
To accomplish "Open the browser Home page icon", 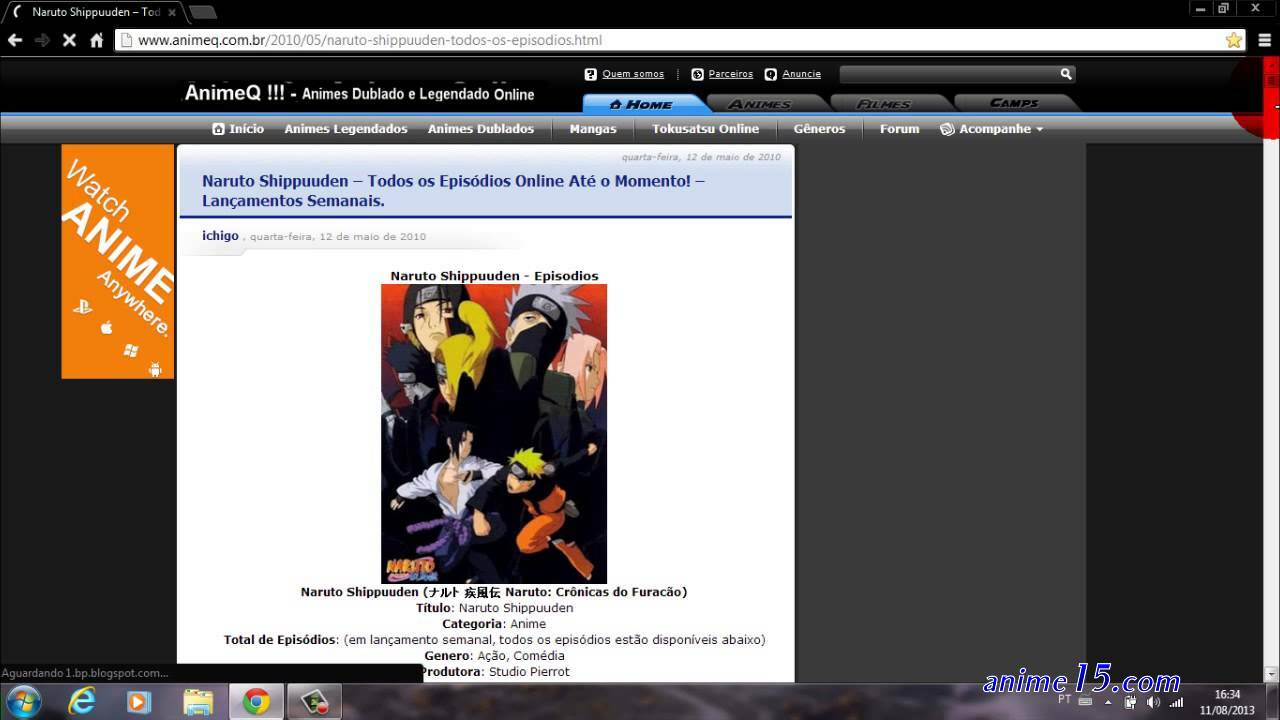I will [96, 40].
